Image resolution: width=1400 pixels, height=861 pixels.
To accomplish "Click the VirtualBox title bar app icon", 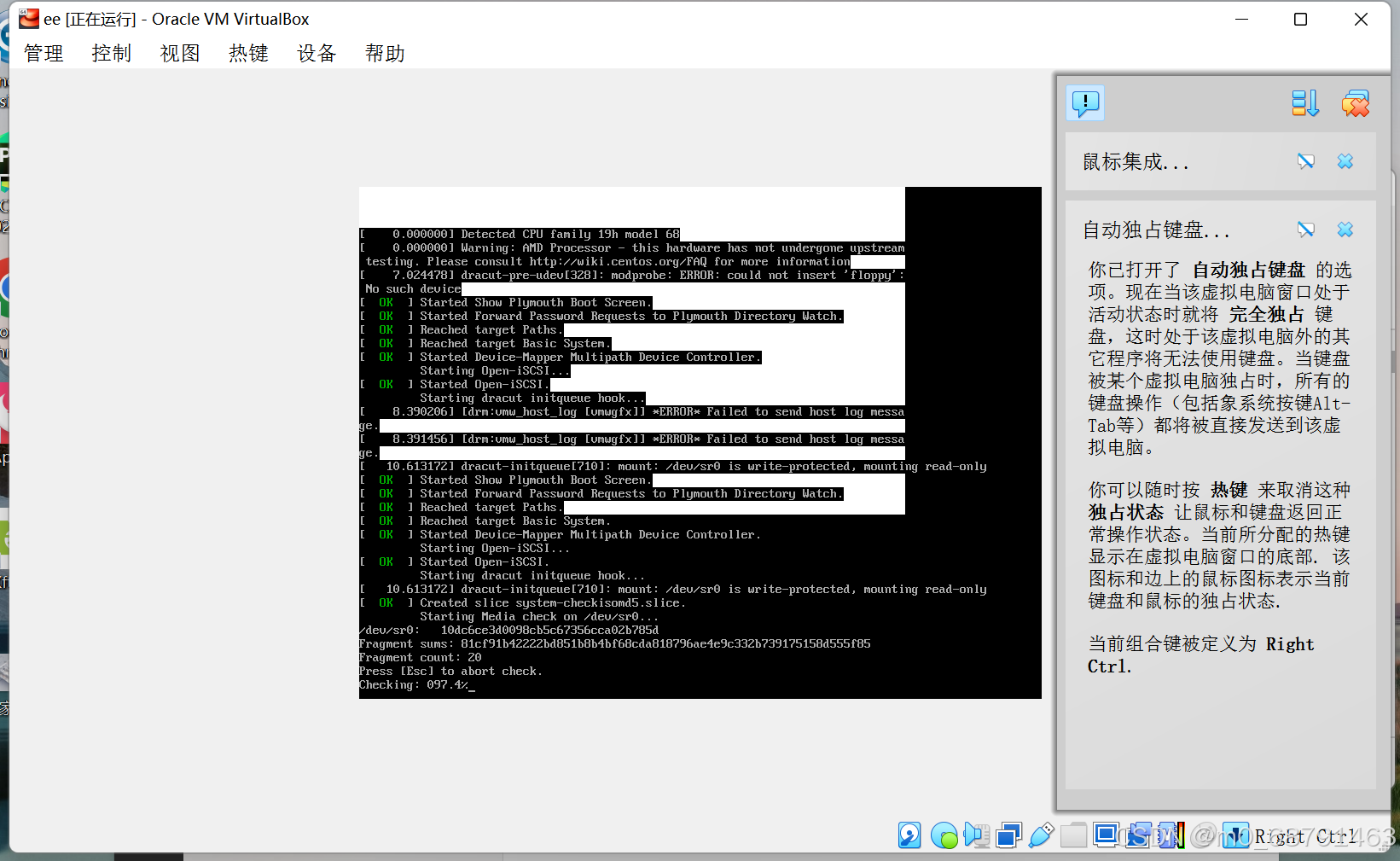I will pyautogui.click(x=29, y=19).
